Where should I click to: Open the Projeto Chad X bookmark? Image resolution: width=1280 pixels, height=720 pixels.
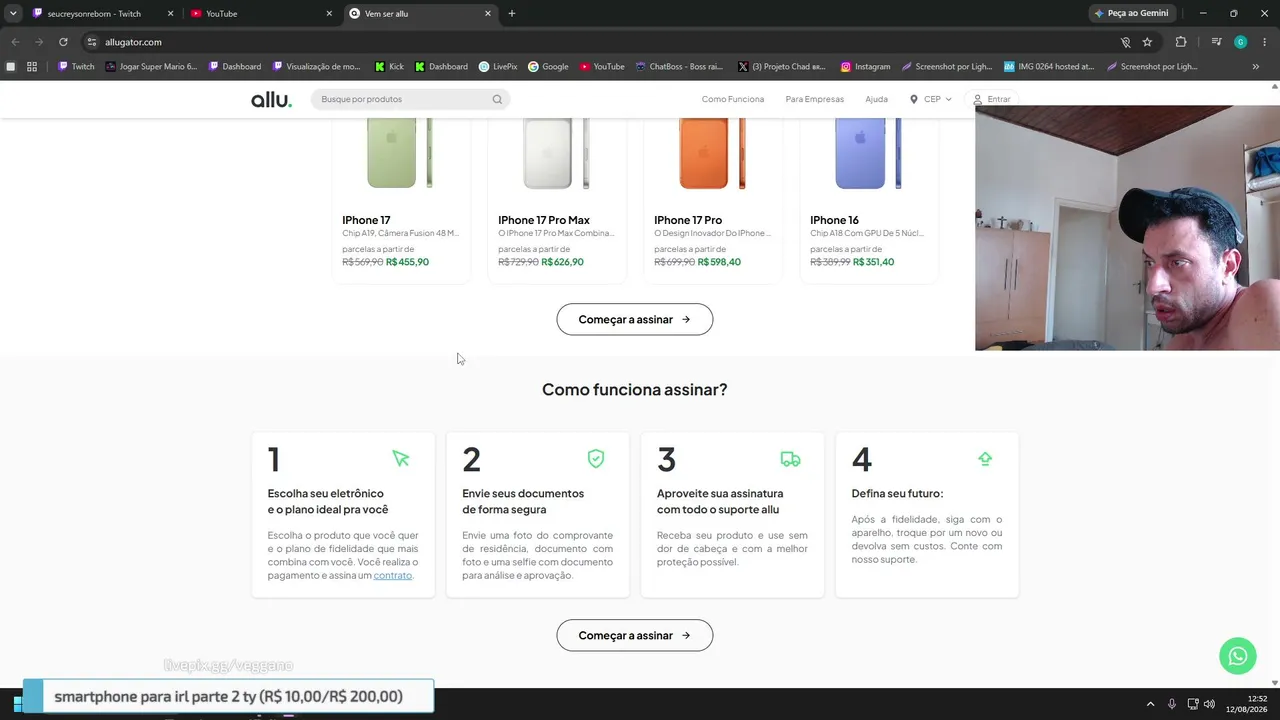tap(781, 67)
